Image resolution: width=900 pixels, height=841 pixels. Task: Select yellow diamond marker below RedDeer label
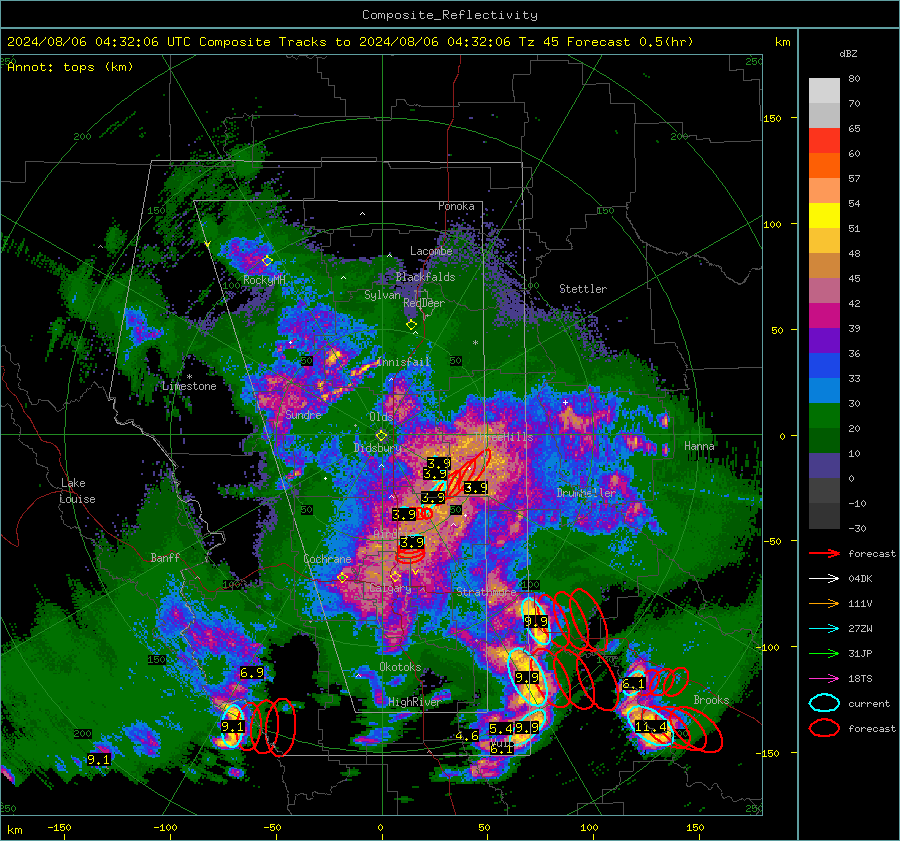coord(411,325)
